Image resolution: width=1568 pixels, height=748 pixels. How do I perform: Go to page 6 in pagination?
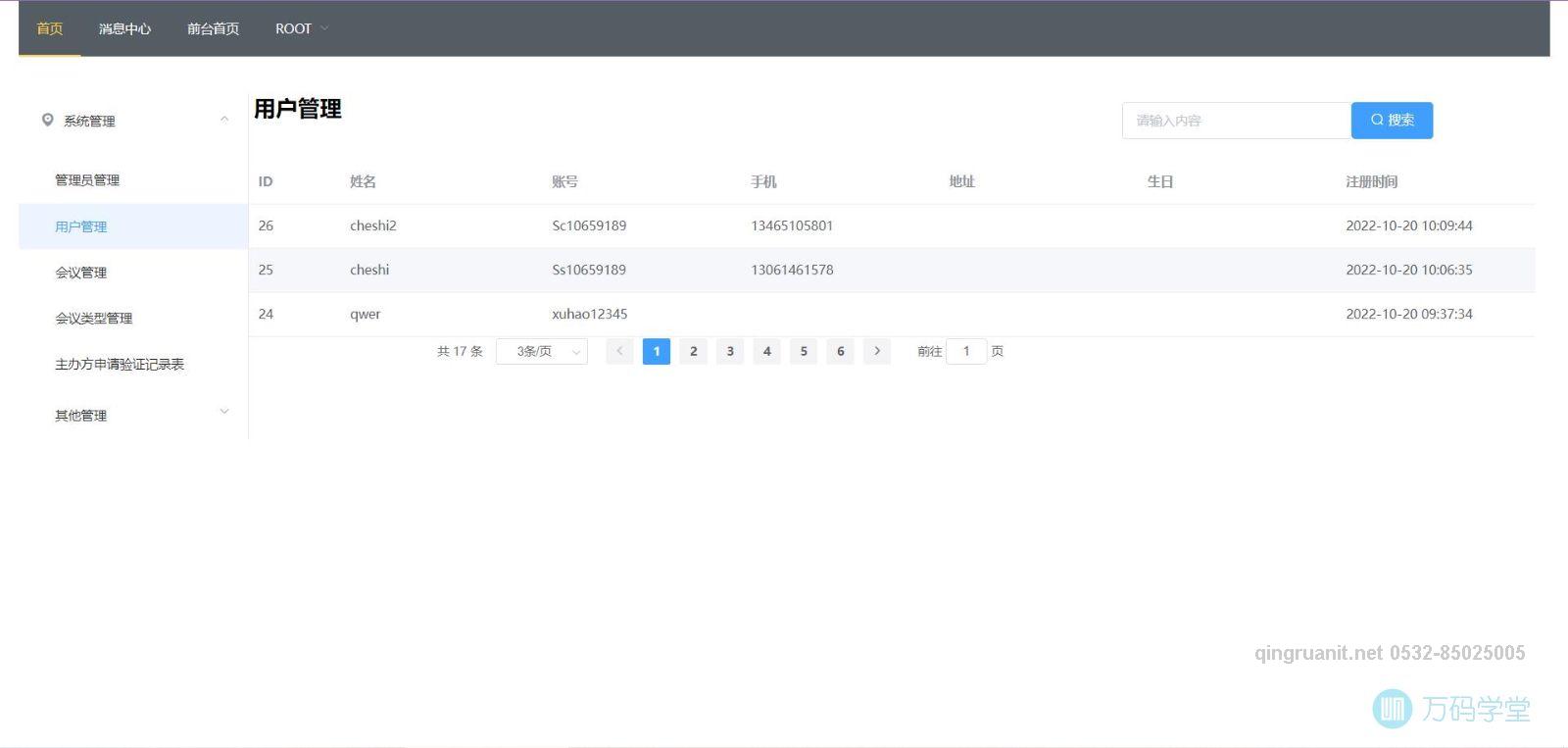pyautogui.click(x=840, y=351)
